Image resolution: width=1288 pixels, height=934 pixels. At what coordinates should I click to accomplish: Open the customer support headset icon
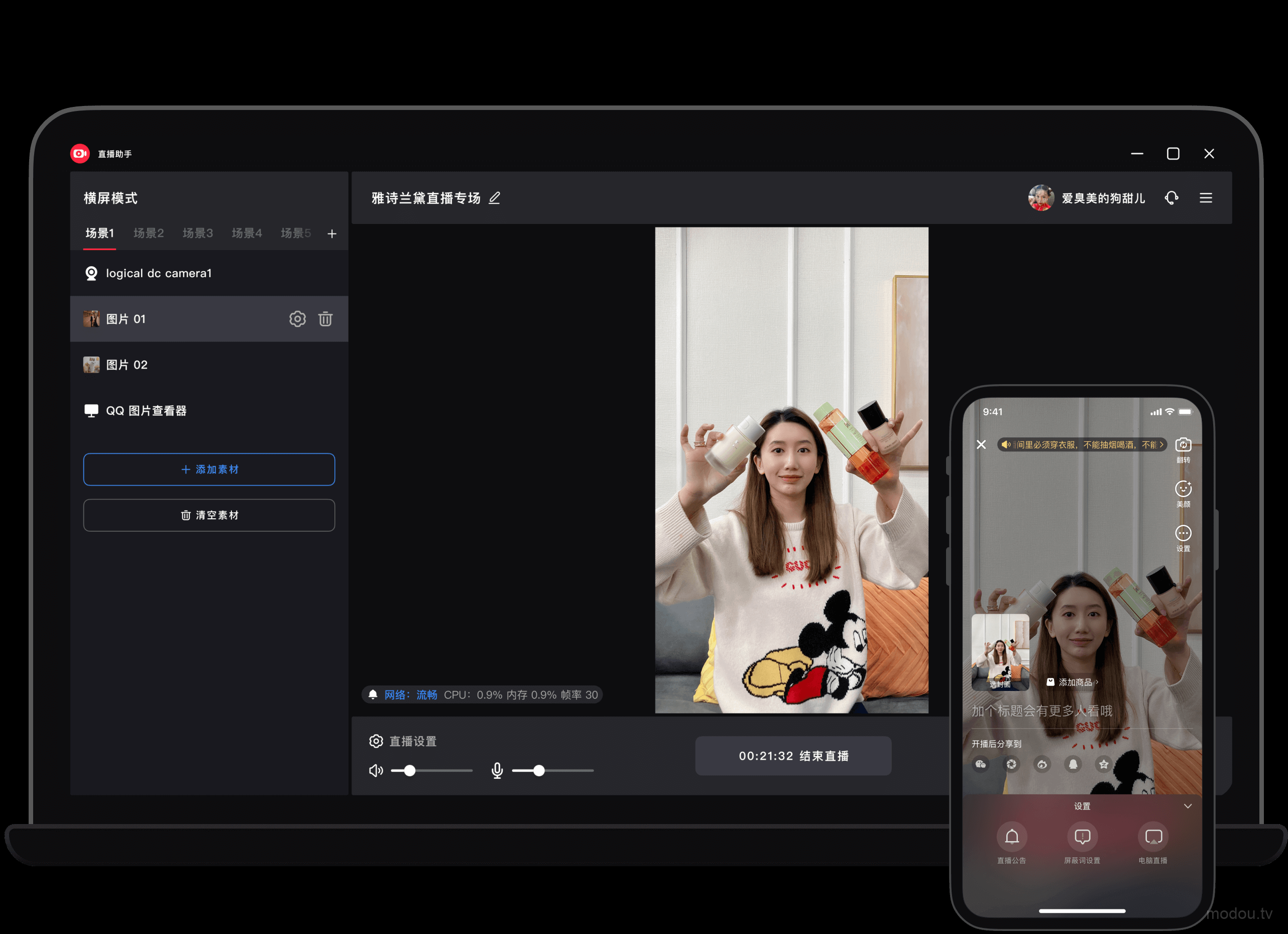coord(1172,197)
